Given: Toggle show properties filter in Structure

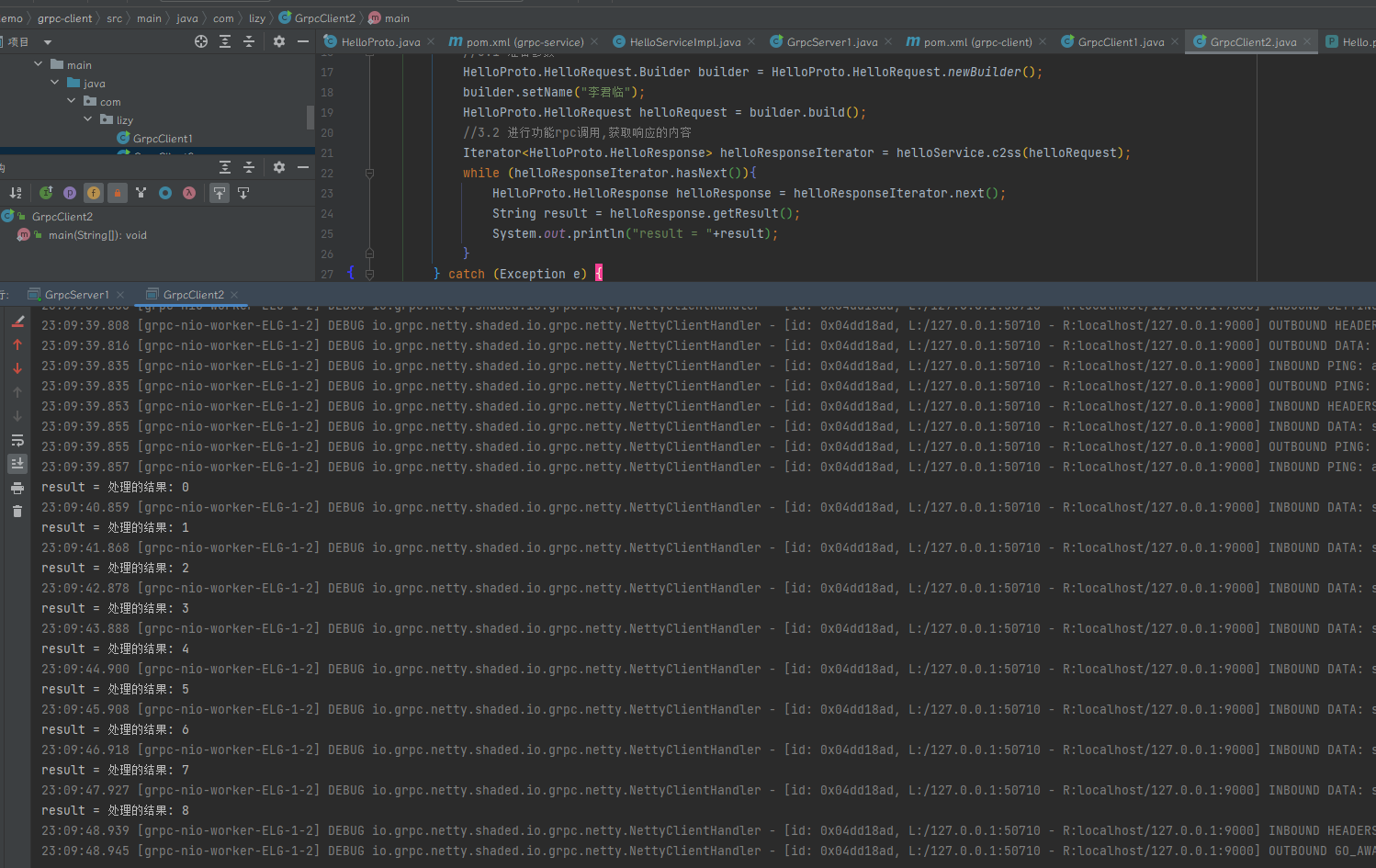Looking at the screenshot, I should point(70,193).
